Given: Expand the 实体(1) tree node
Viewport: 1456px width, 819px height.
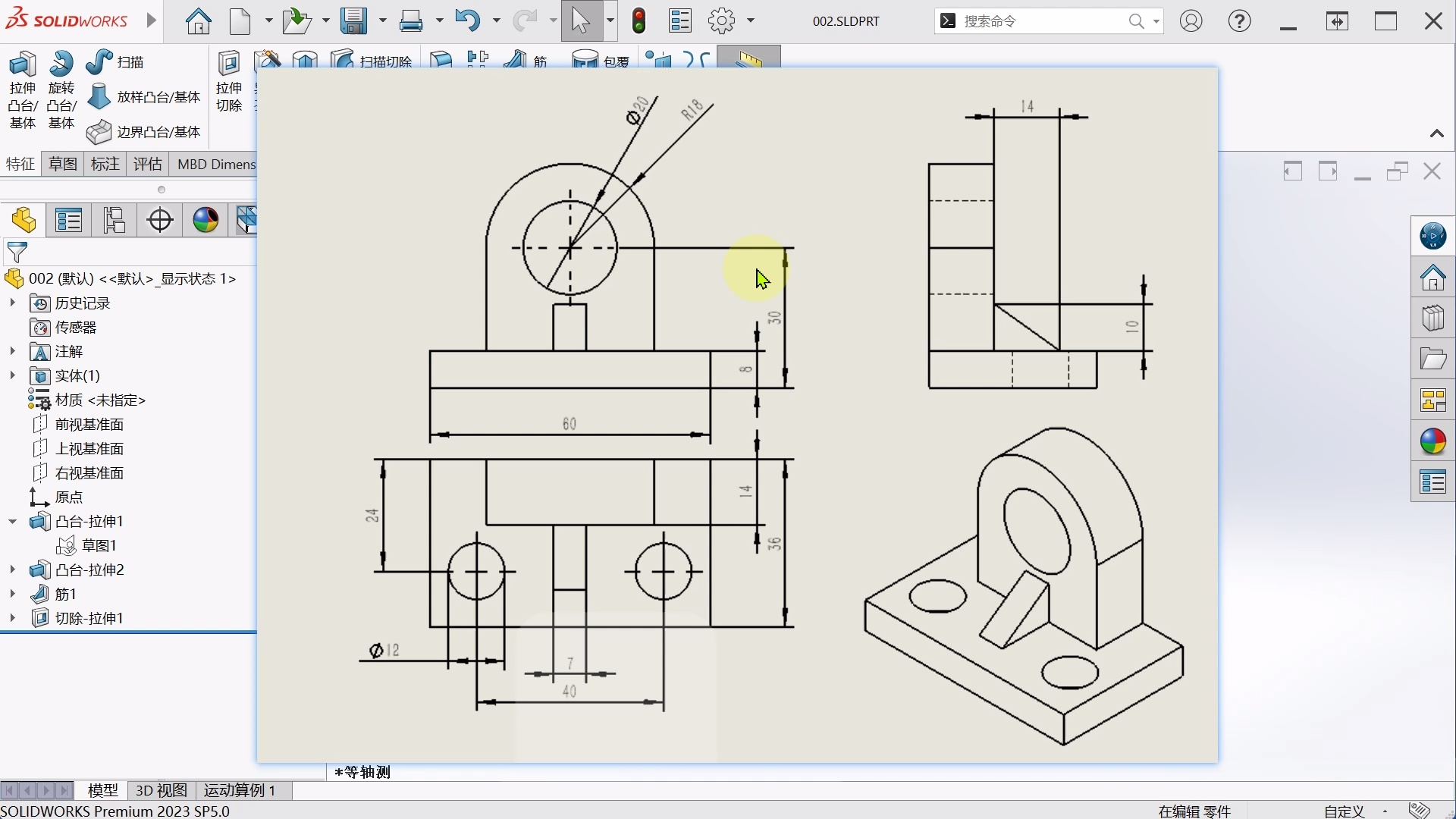Looking at the screenshot, I should tap(12, 375).
